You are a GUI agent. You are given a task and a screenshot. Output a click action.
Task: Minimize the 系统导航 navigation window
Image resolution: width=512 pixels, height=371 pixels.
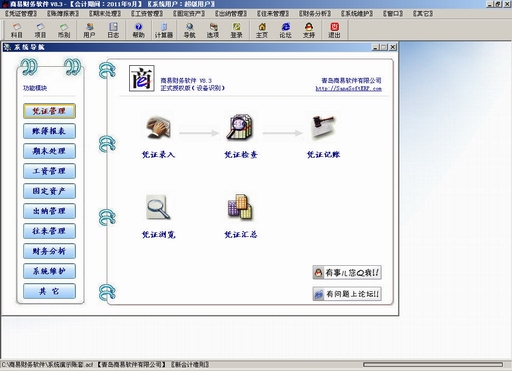pos(376,47)
